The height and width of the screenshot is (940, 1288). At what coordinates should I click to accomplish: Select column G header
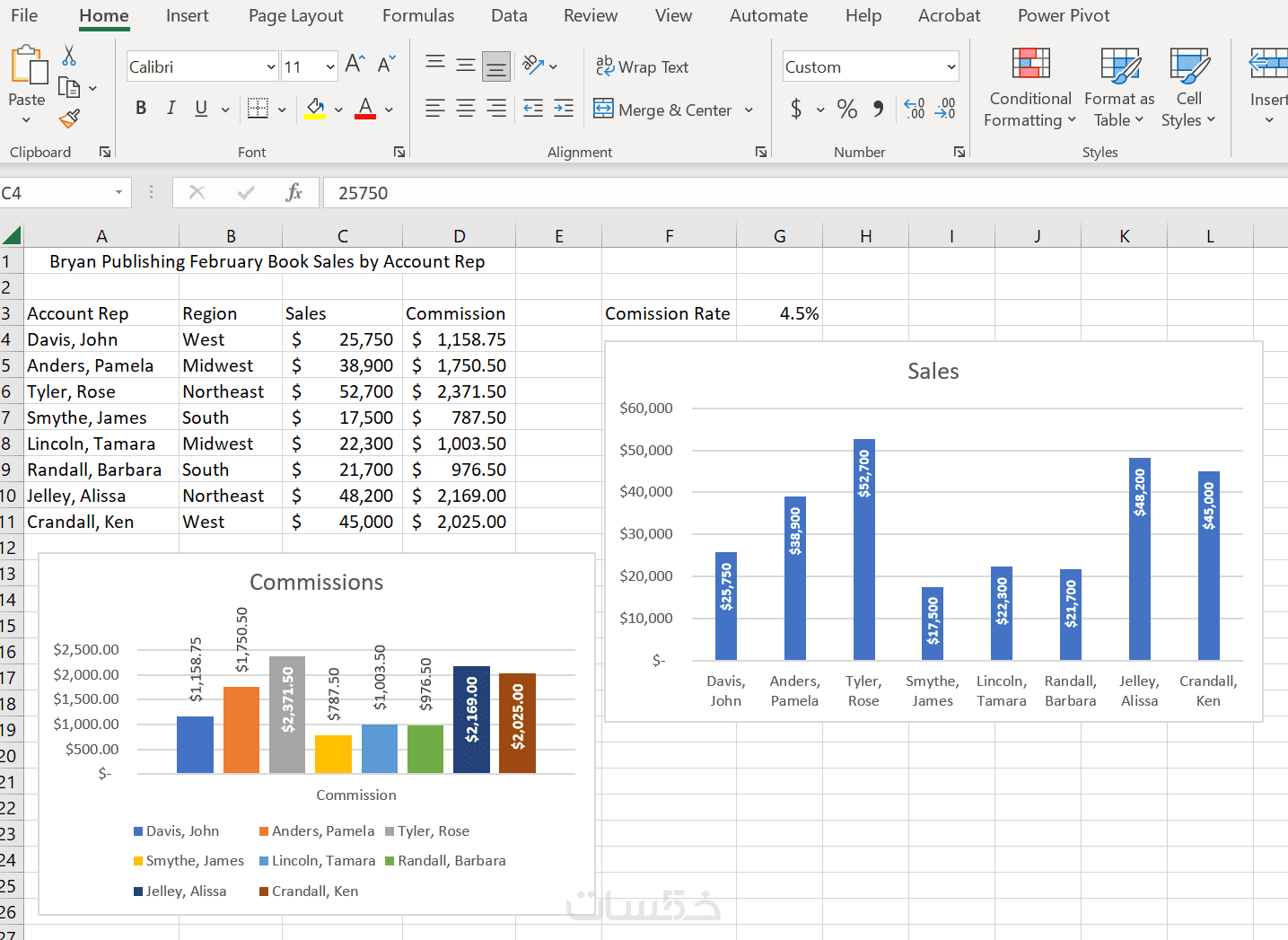[x=780, y=236]
